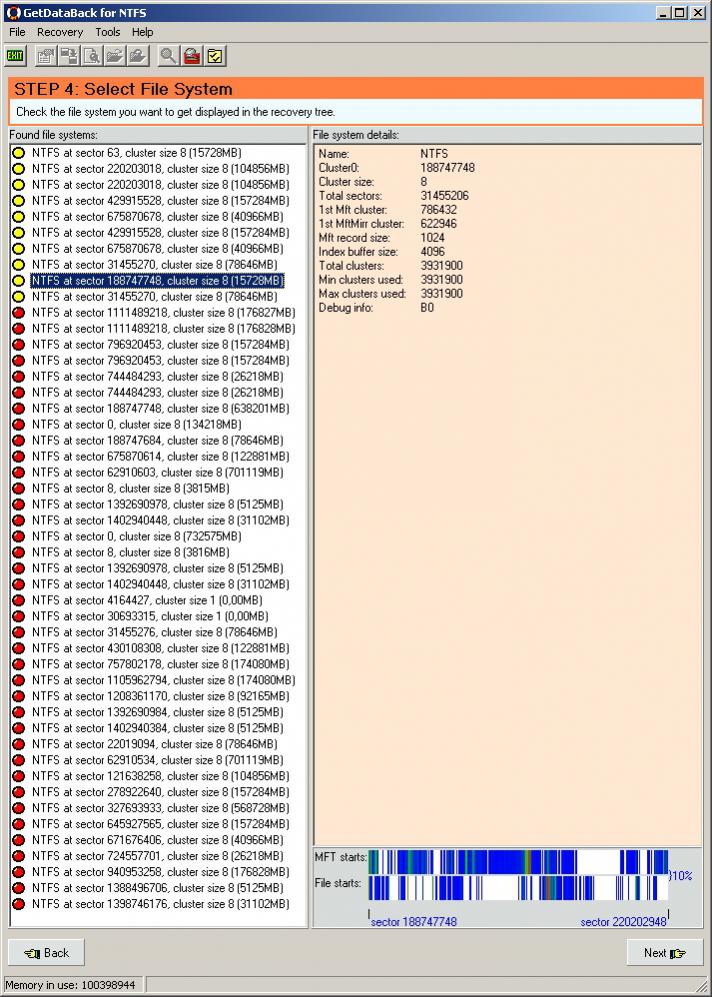712x997 pixels.
Task: Select row 'NTFS at sector 30693315, cluster size 1'
Action: (150, 616)
